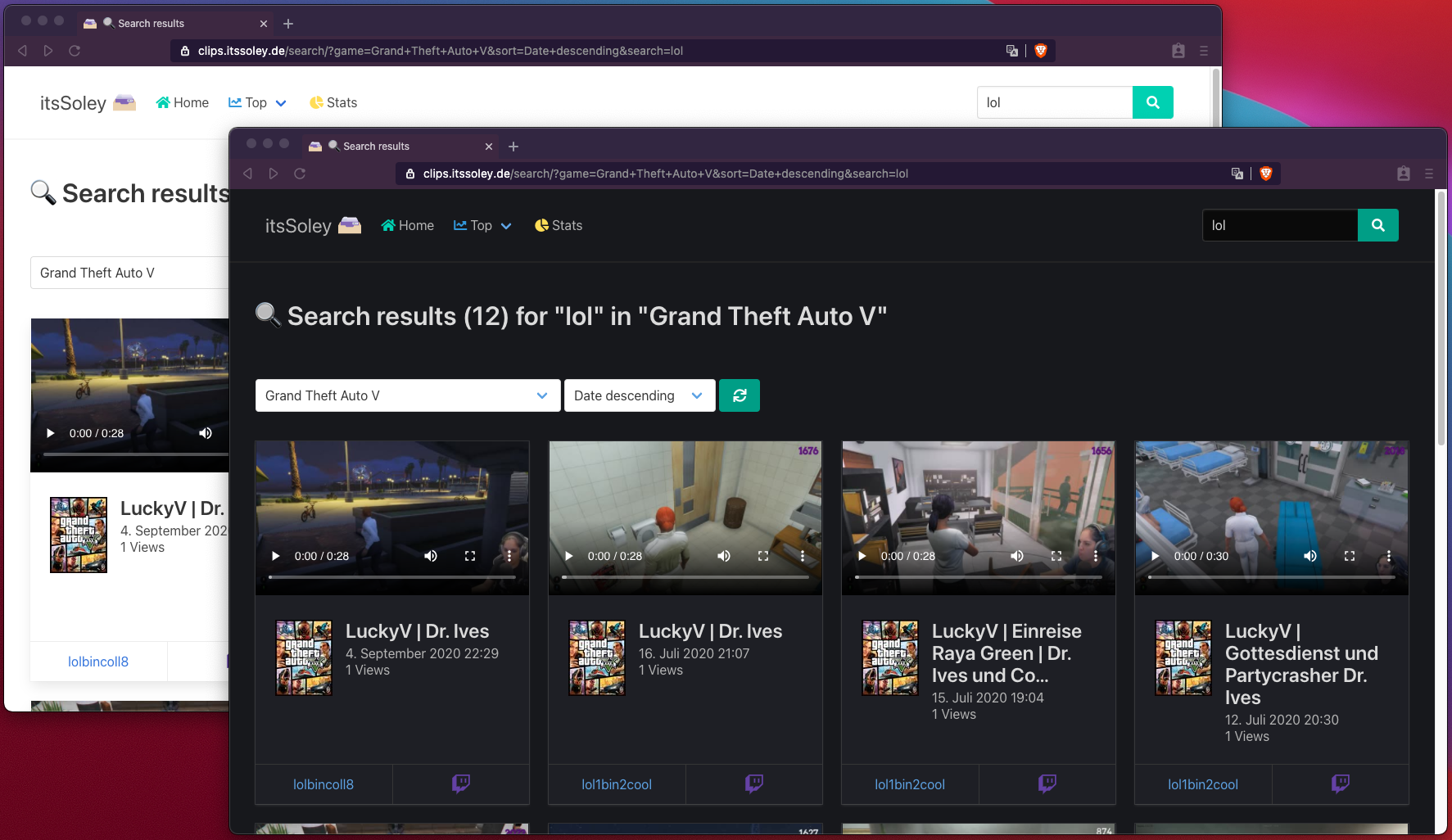Open Twitch link on 16. Juli clip card
1452x840 pixels.
click(x=754, y=784)
